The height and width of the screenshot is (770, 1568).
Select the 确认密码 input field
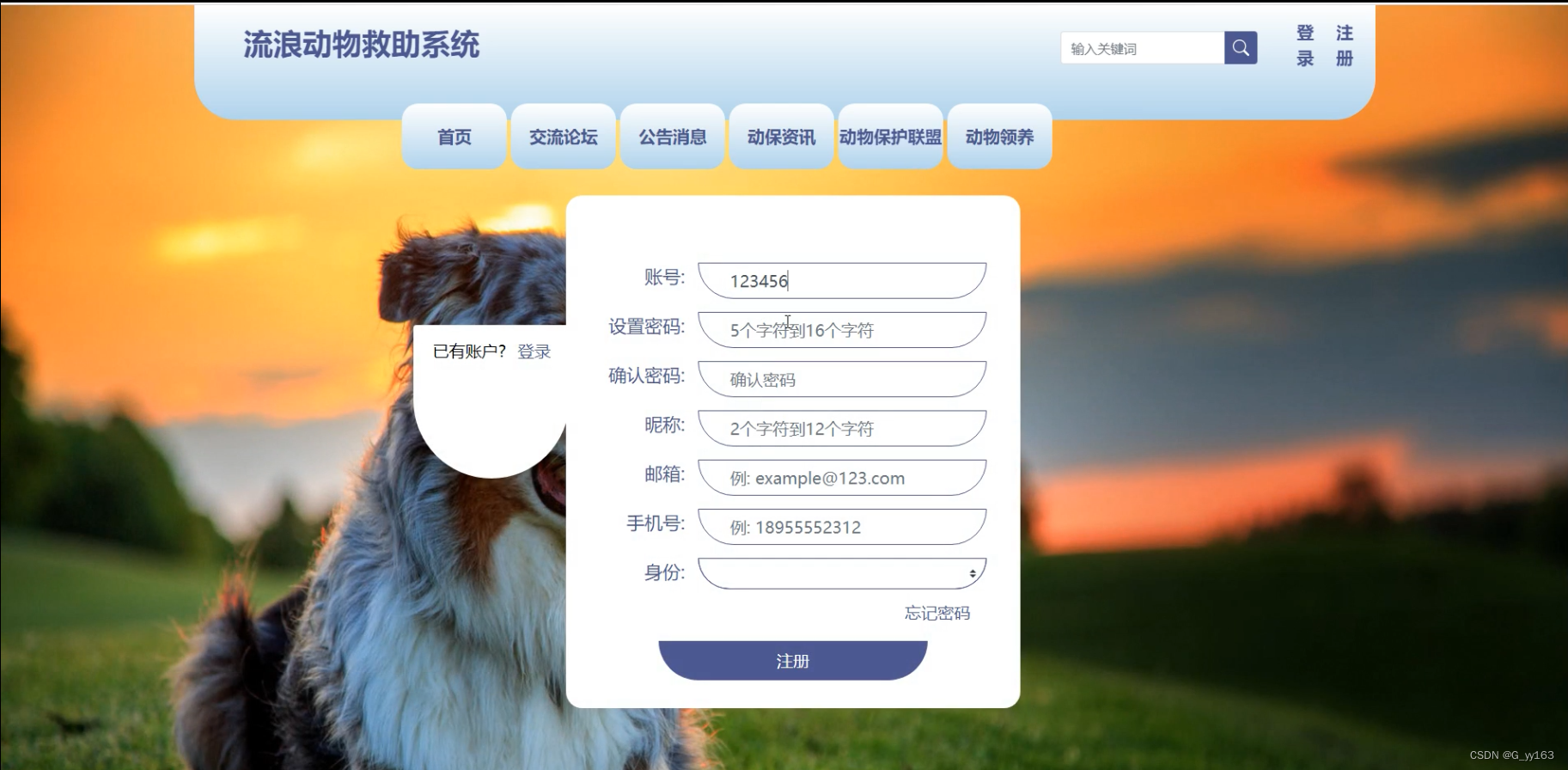coord(842,379)
